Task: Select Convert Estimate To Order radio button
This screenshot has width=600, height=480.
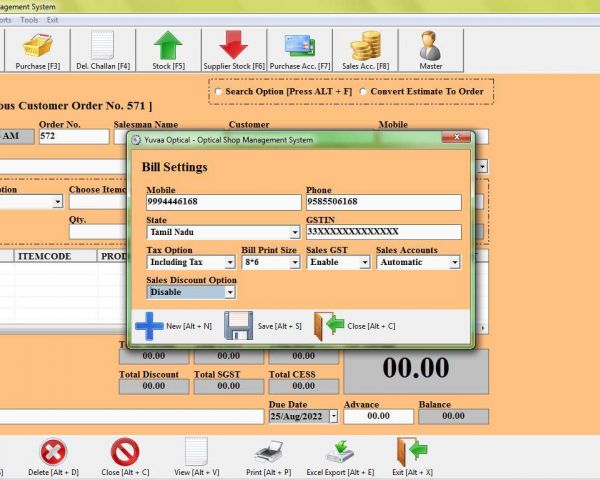Action: pyautogui.click(x=363, y=92)
